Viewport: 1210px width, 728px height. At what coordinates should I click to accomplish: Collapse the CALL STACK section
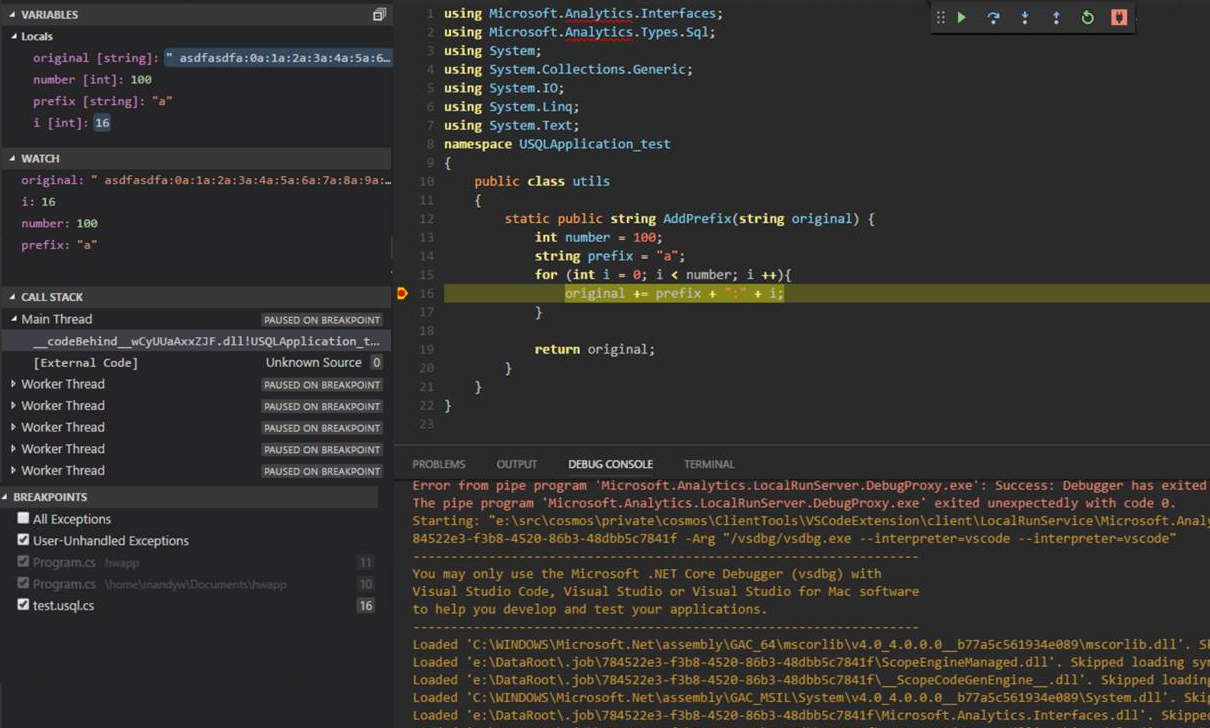point(10,296)
